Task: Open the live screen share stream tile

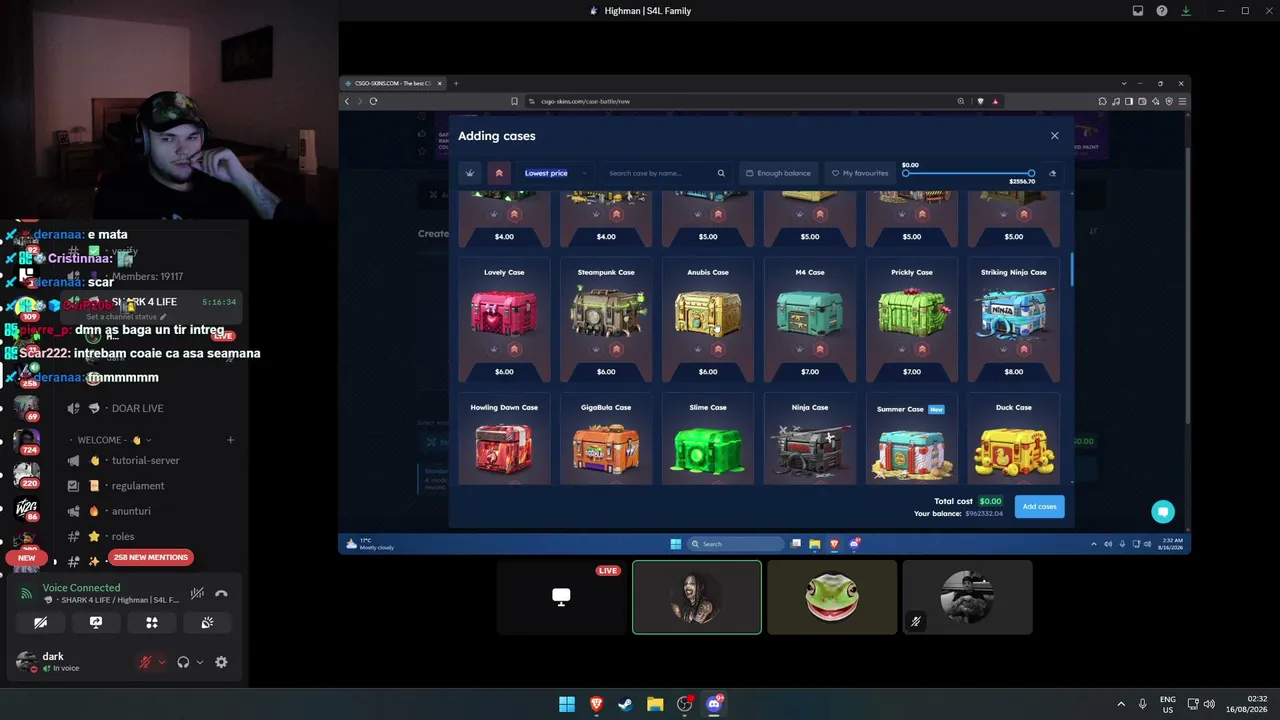Action: tap(561, 597)
